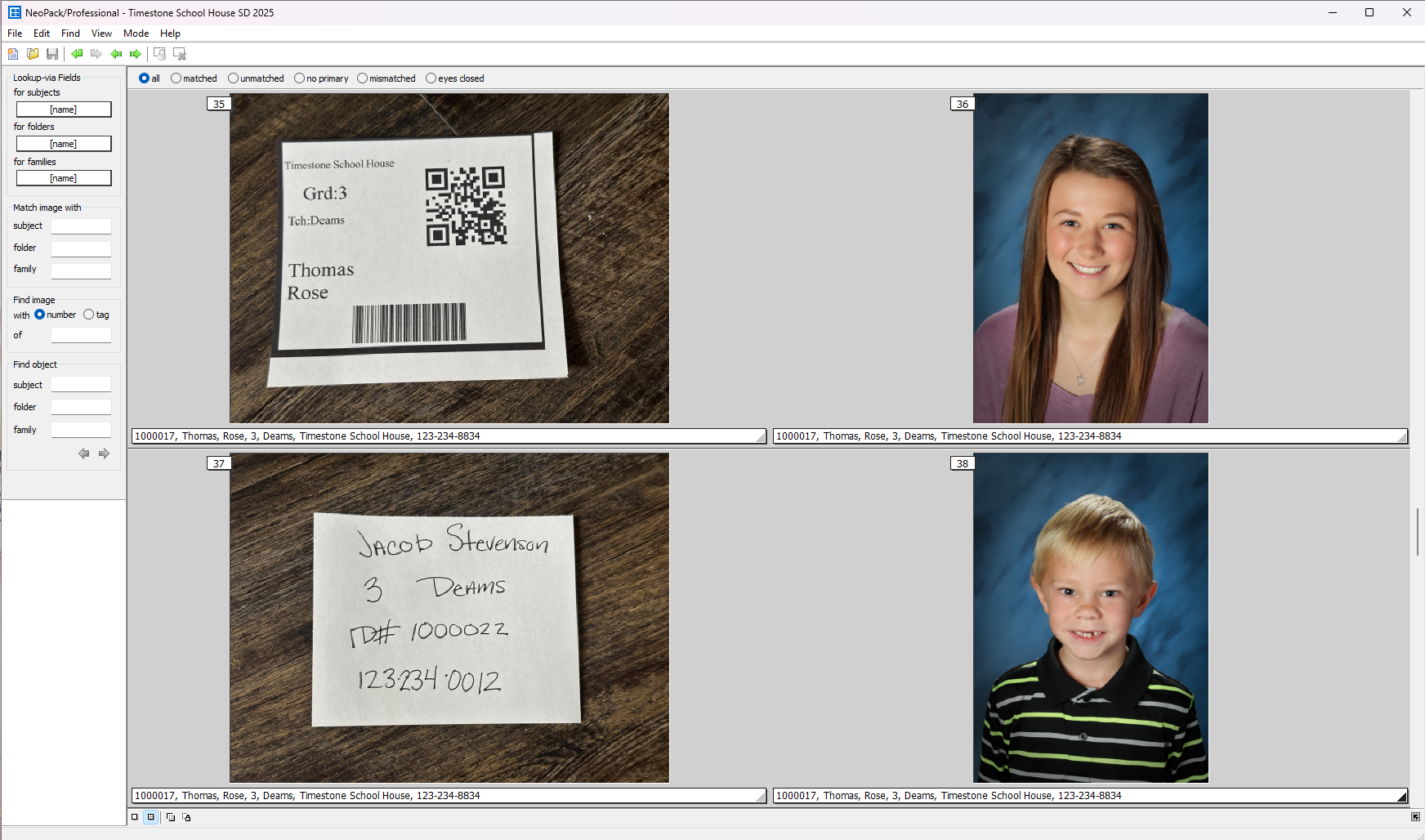Click the bottom-right corner status icon
1425x840 pixels.
point(1416,817)
